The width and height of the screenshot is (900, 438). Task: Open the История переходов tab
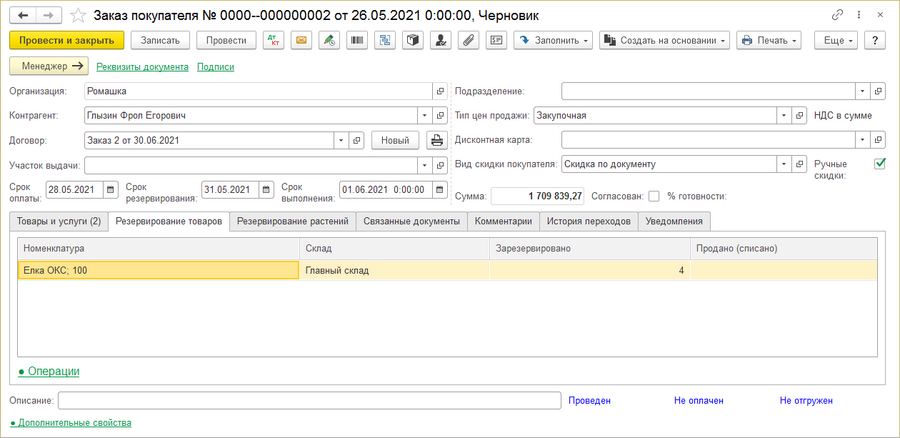pos(589,222)
